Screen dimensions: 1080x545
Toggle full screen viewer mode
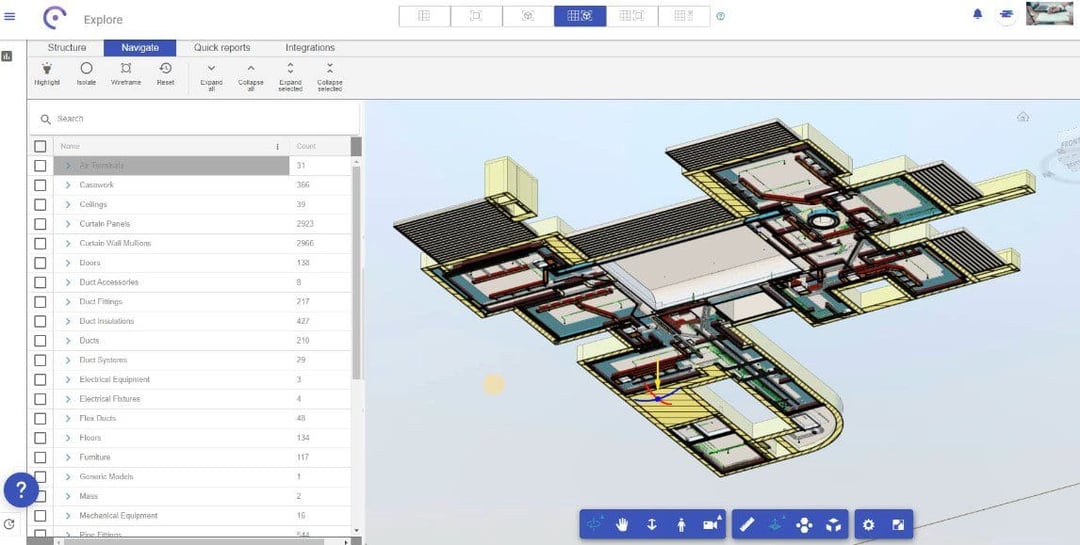[x=898, y=525]
